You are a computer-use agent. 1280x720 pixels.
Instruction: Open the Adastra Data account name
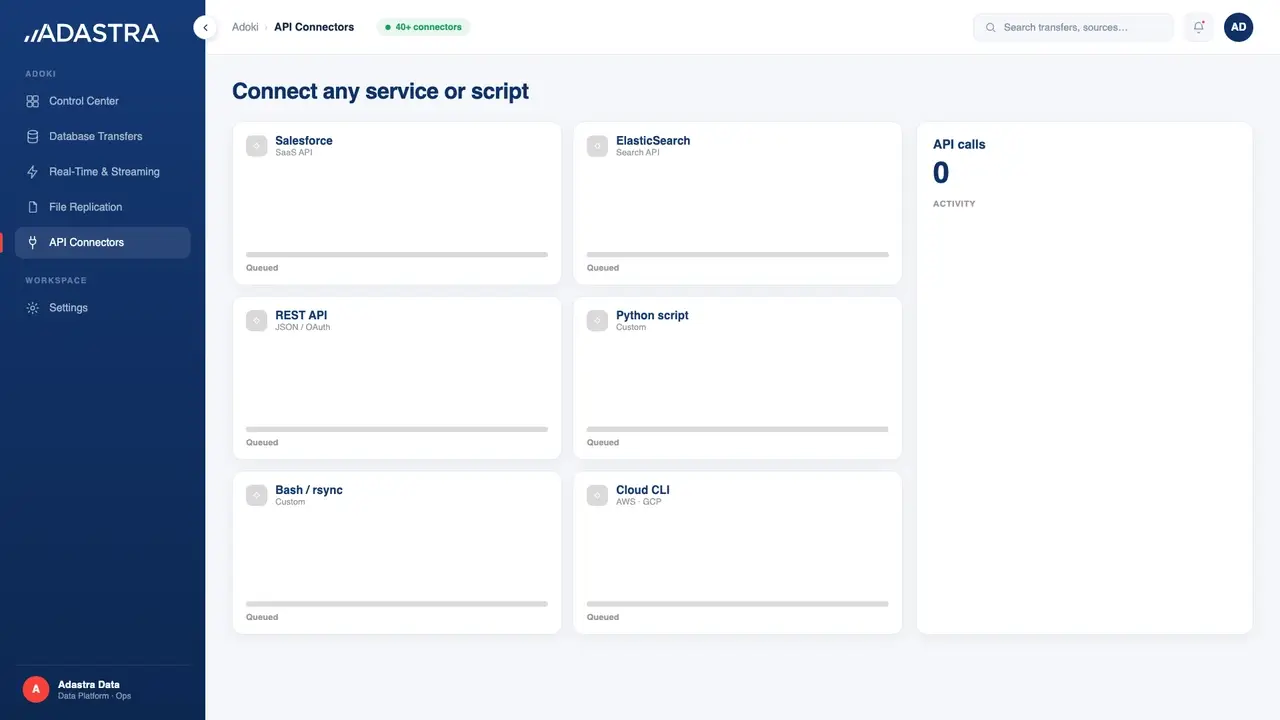(89, 685)
